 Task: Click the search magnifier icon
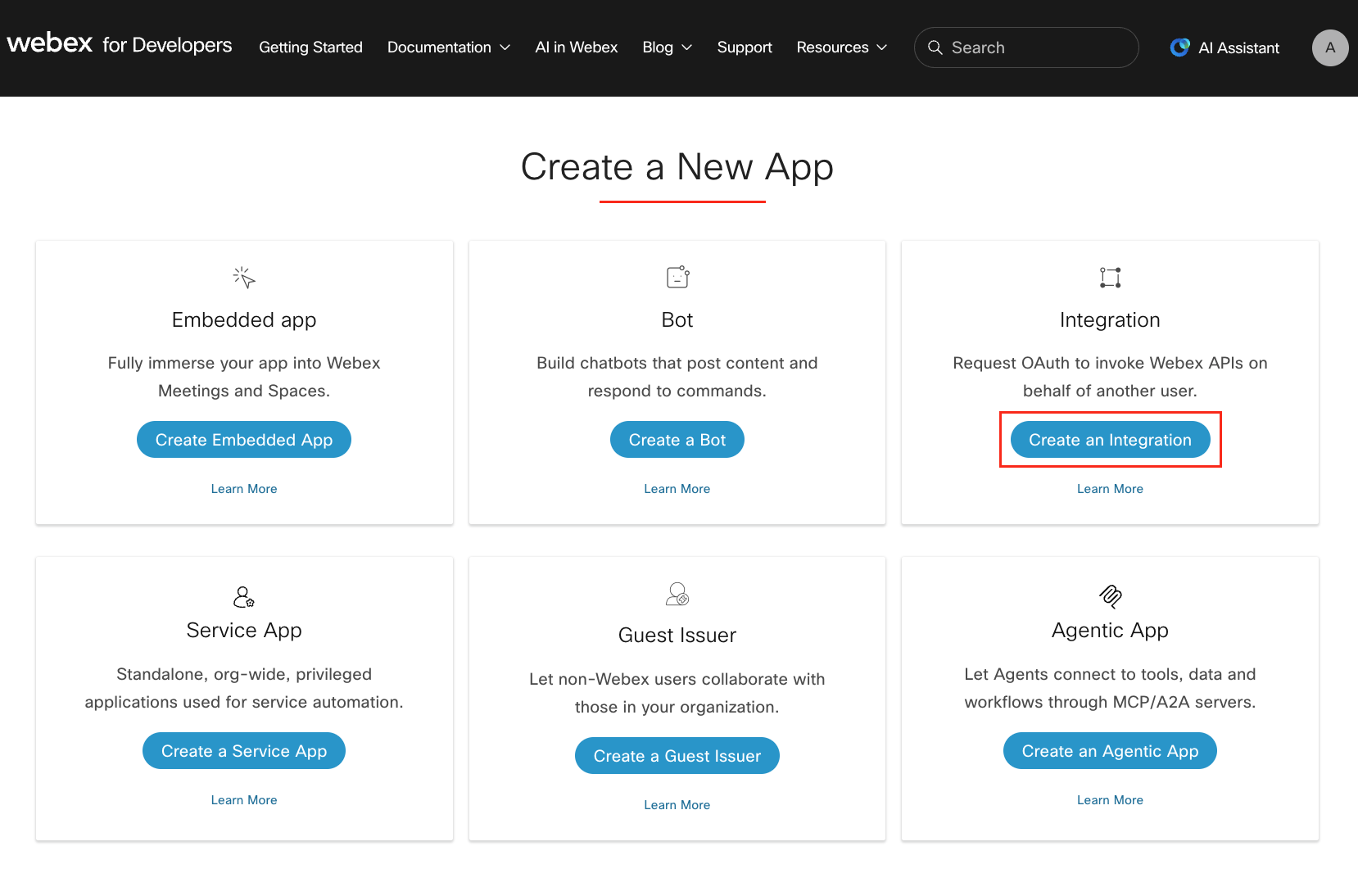click(x=935, y=48)
